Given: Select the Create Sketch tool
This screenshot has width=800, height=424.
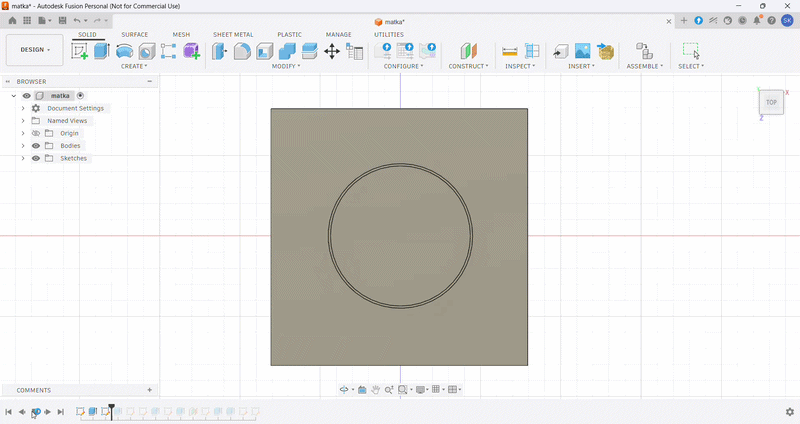Looking at the screenshot, I should pyautogui.click(x=80, y=51).
